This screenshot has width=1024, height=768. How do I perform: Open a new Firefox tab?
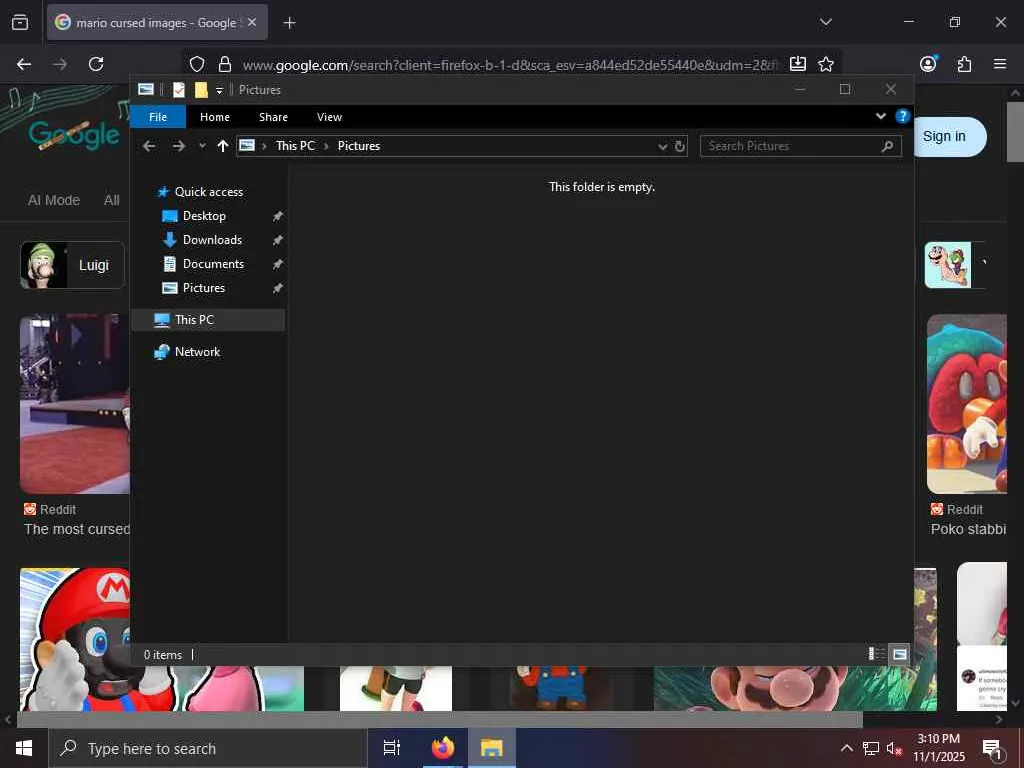[x=289, y=23]
